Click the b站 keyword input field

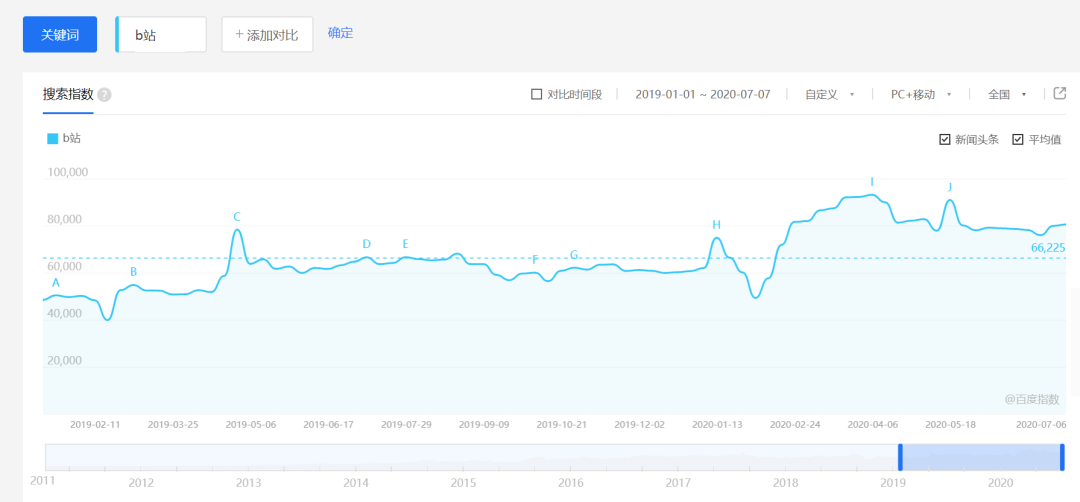pos(162,34)
